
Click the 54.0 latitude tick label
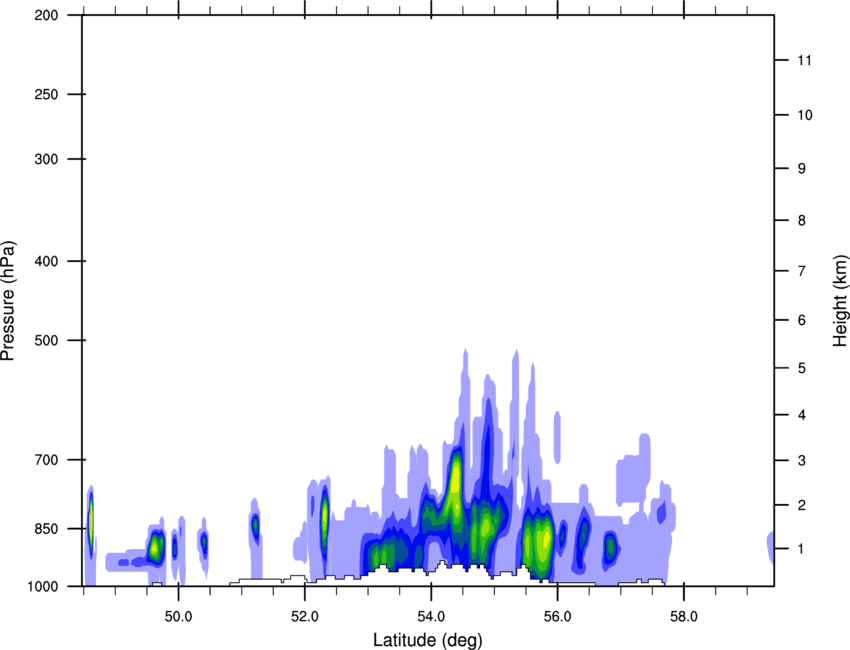432,617
